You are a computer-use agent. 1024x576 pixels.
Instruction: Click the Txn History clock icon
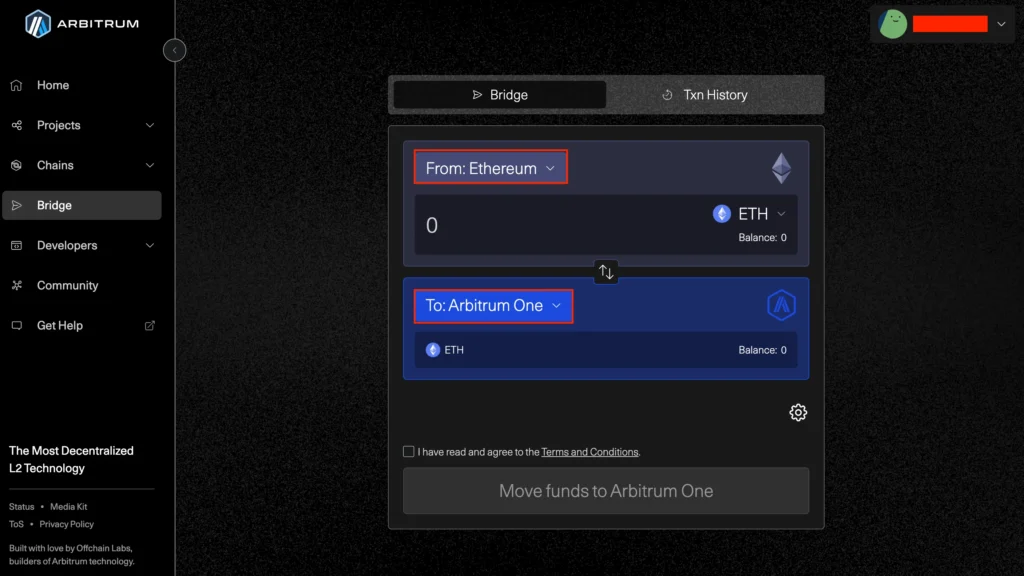pyautogui.click(x=667, y=95)
